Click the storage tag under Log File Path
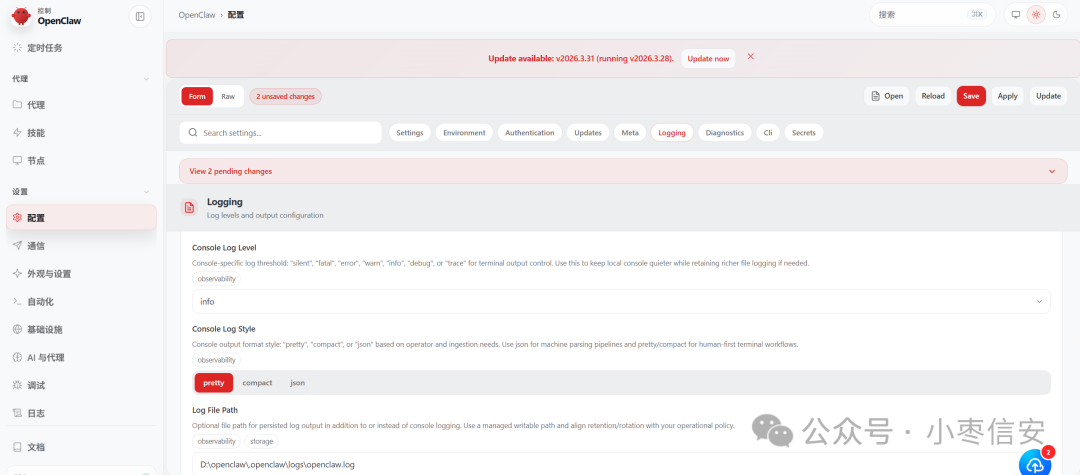 click(x=262, y=441)
